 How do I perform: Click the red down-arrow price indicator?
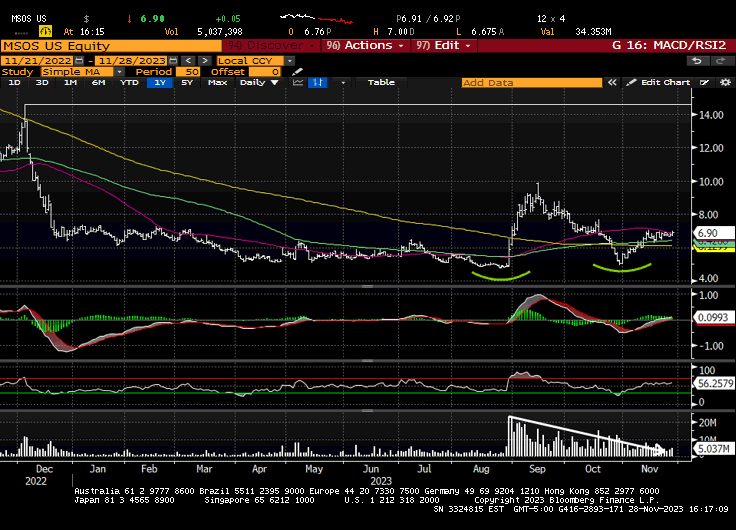[x=129, y=19]
